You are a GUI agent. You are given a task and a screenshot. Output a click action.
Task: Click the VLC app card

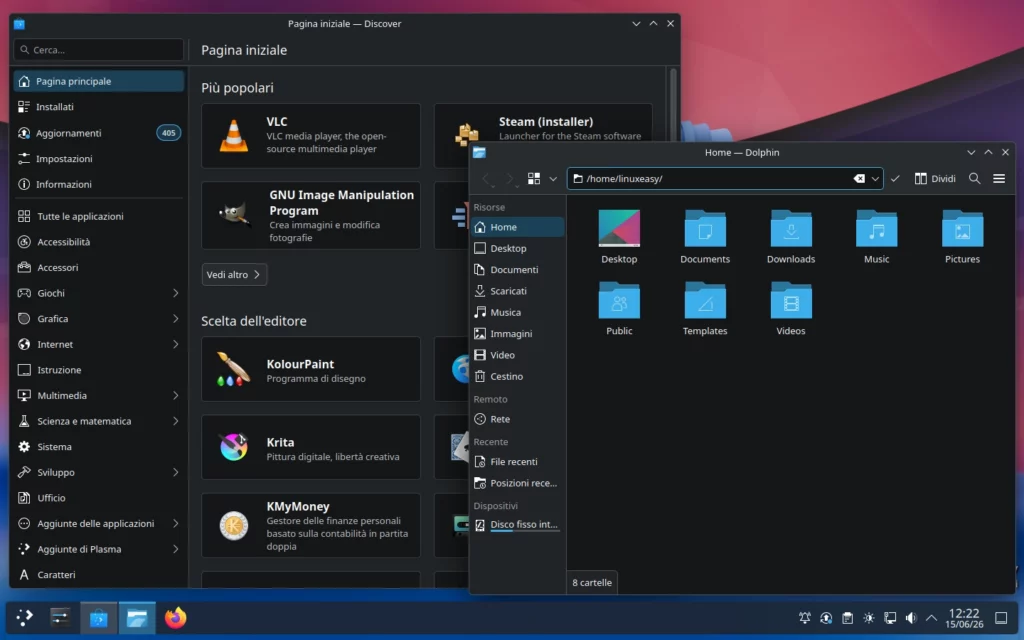coord(311,136)
